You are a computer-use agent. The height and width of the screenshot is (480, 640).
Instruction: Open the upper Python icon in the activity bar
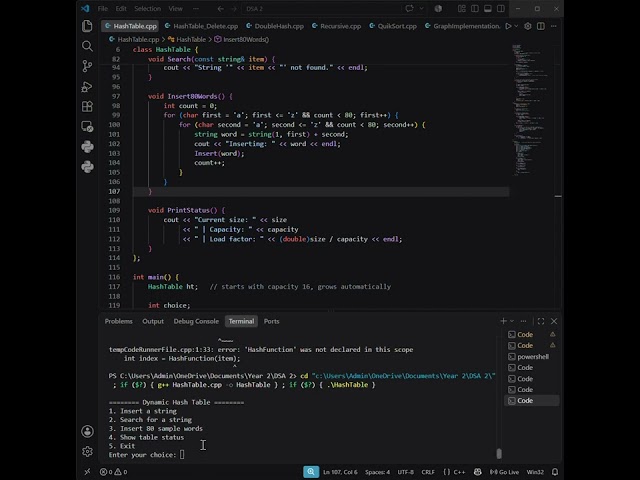87,147
